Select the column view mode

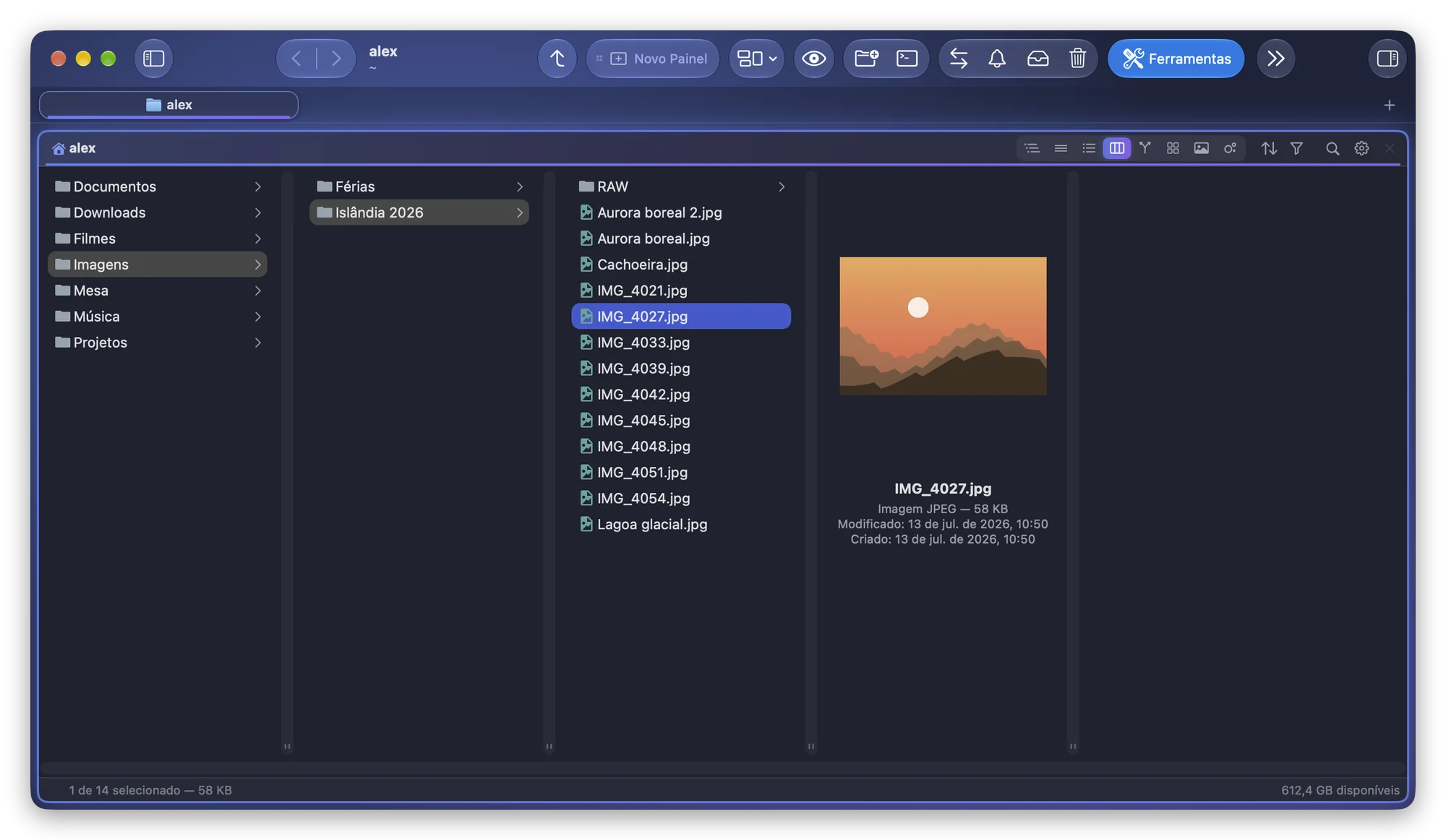(1117, 148)
